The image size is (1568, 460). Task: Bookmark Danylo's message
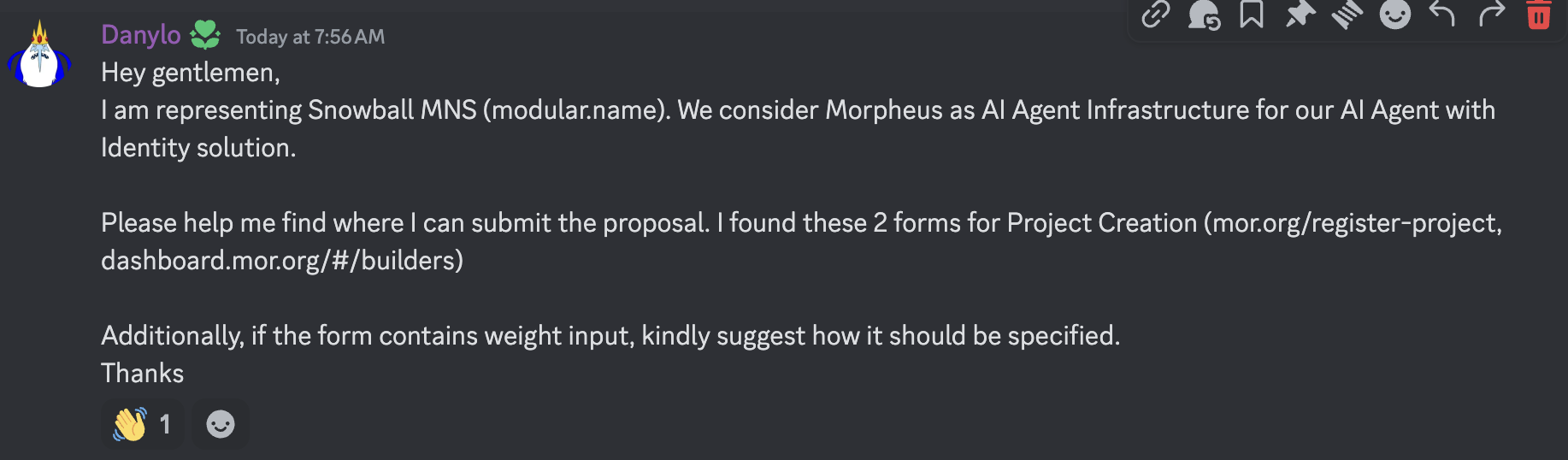(1252, 15)
